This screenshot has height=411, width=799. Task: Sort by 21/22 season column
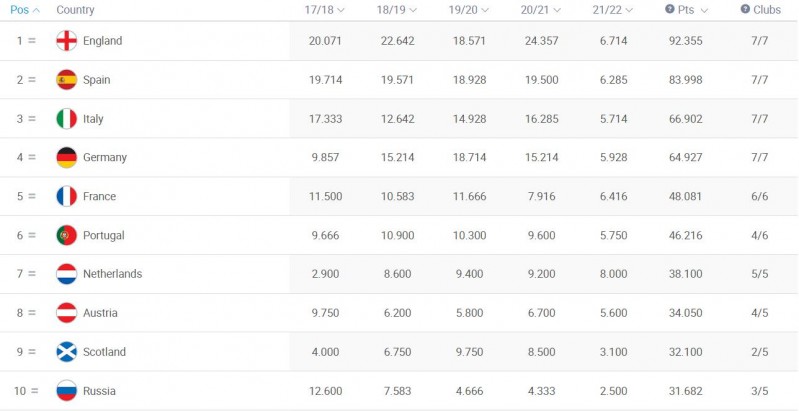pos(612,10)
